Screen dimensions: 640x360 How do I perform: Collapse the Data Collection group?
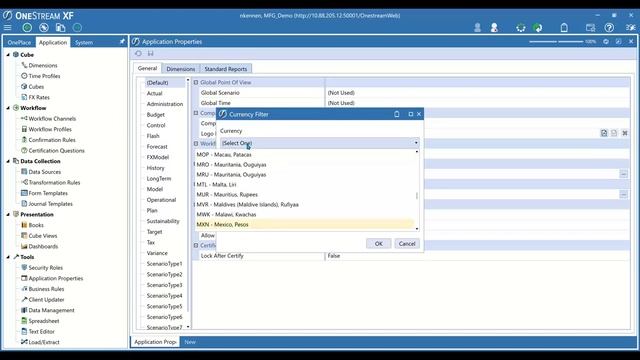coord(8,161)
